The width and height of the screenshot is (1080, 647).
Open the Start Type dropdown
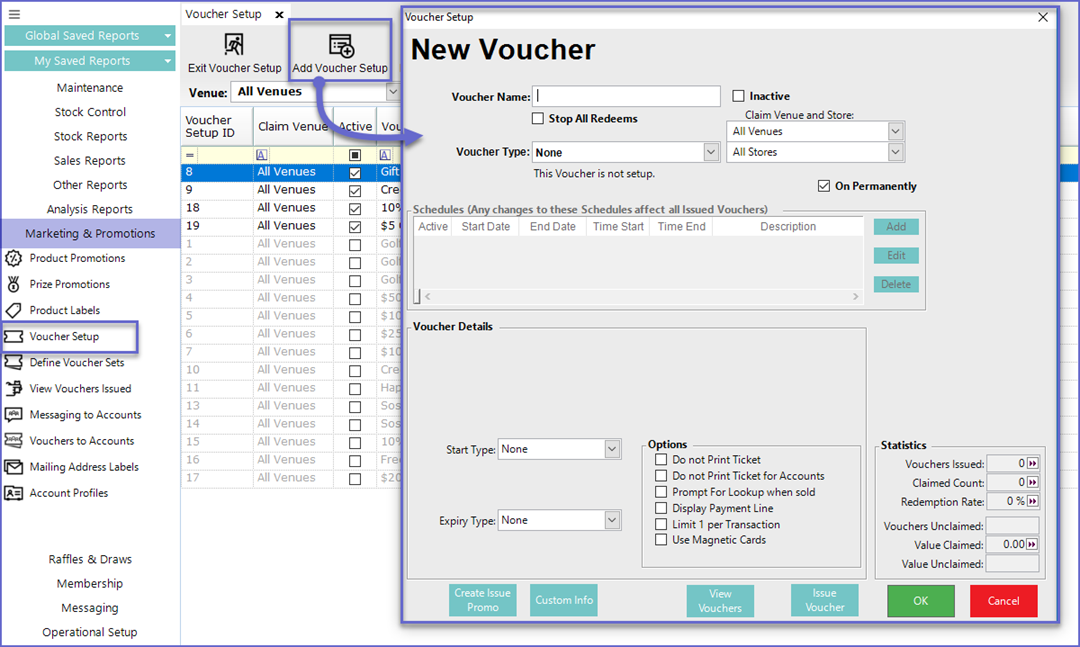(x=612, y=450)
